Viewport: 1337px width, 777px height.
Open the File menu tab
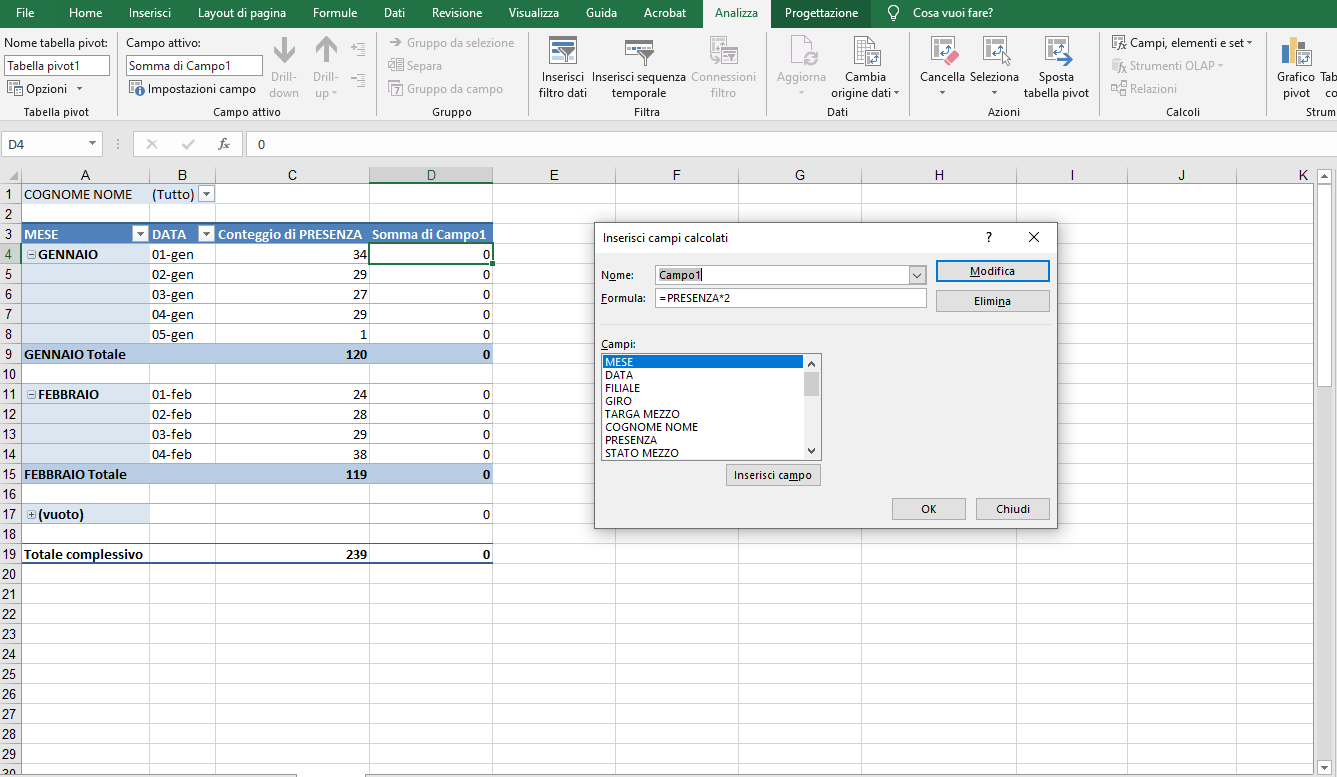(25, 13)
